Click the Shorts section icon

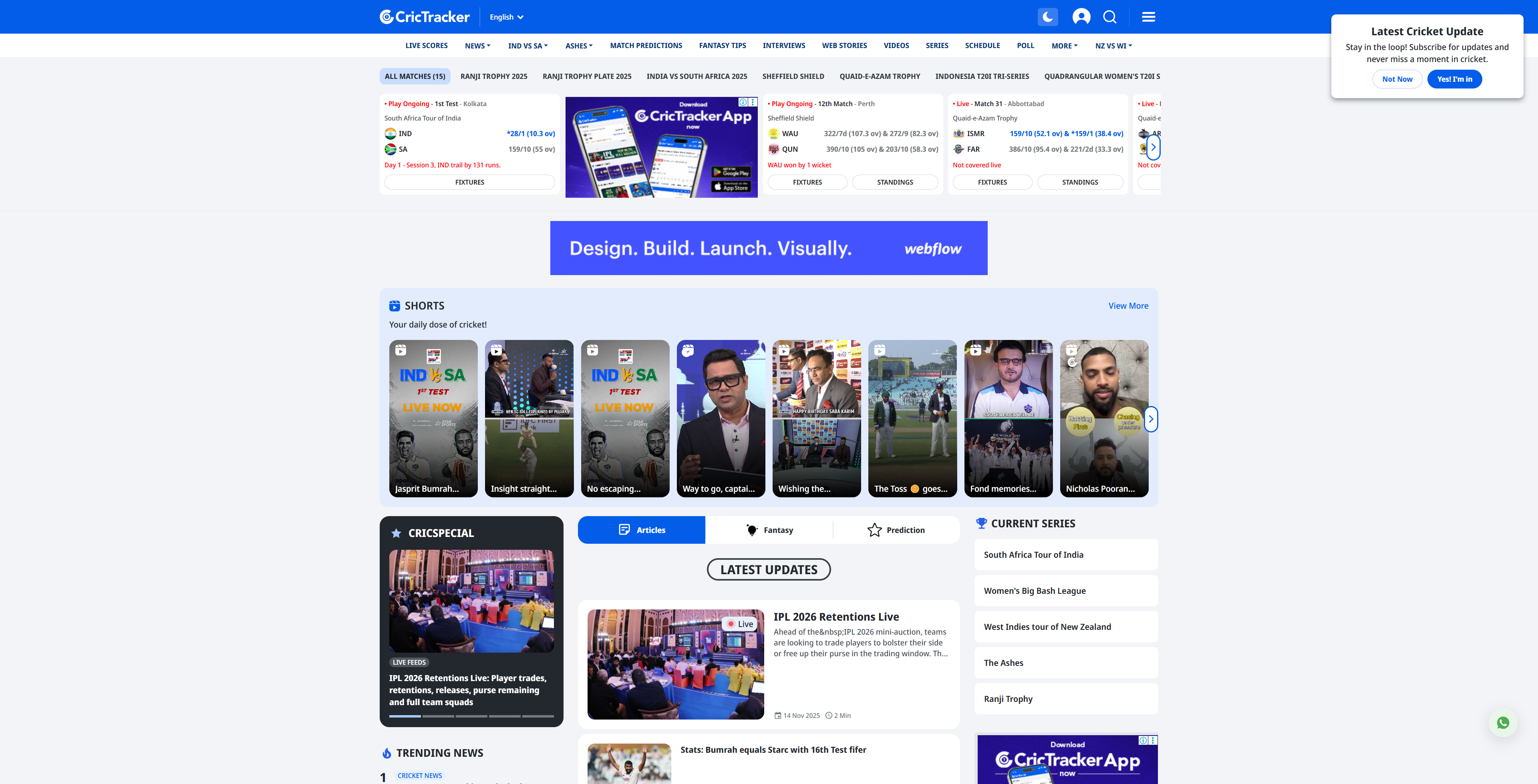[395, 306]
